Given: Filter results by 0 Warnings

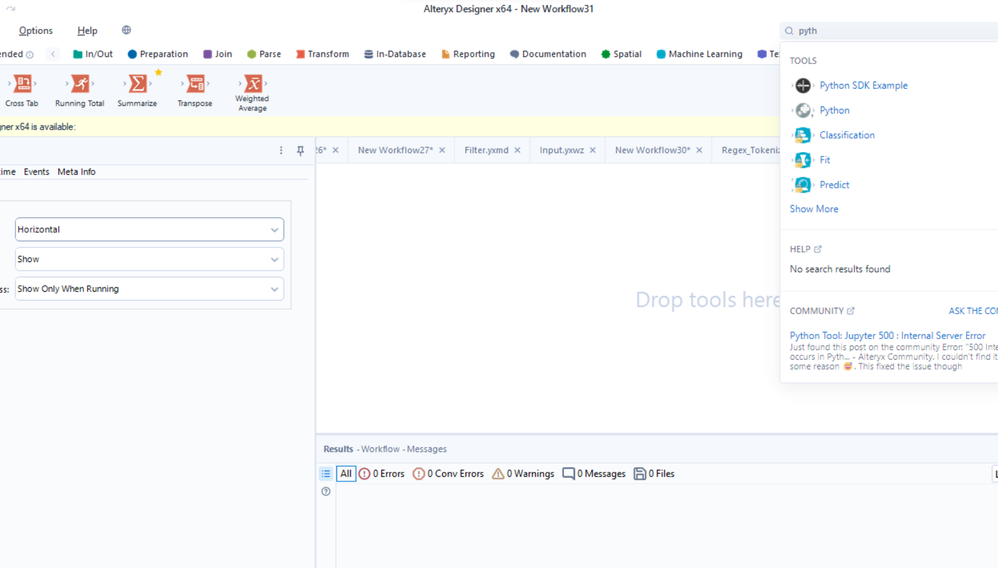Looking at the screenshot, I should [x=523, y=474].
